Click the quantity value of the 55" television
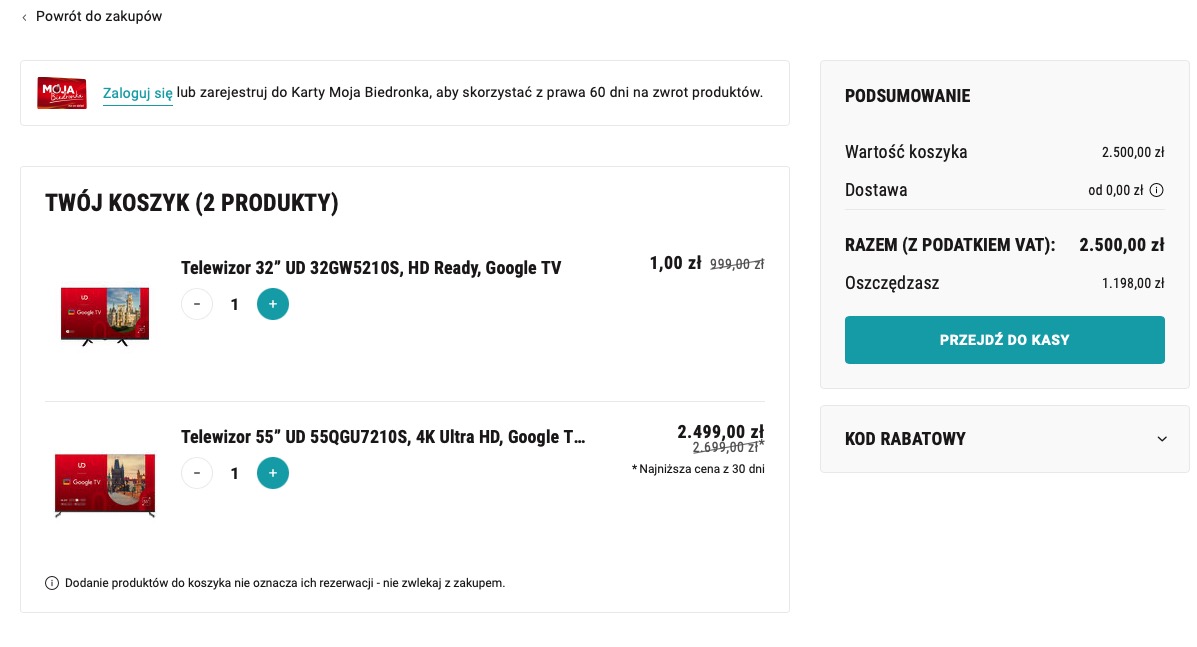The width and height of the screenshot is (1197, 647). [x=234, y=474]
